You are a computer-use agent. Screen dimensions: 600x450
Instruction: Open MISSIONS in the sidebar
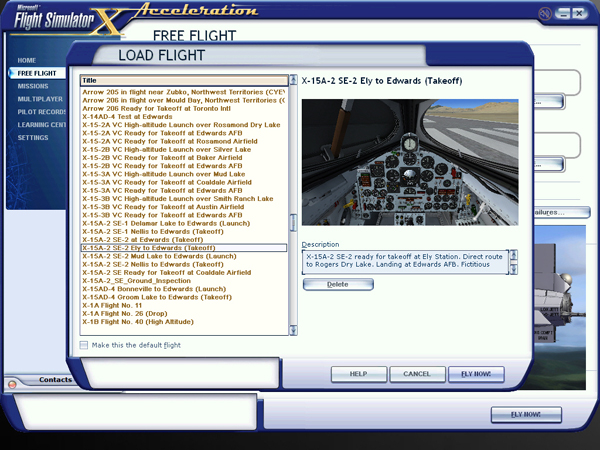point(33,86)
